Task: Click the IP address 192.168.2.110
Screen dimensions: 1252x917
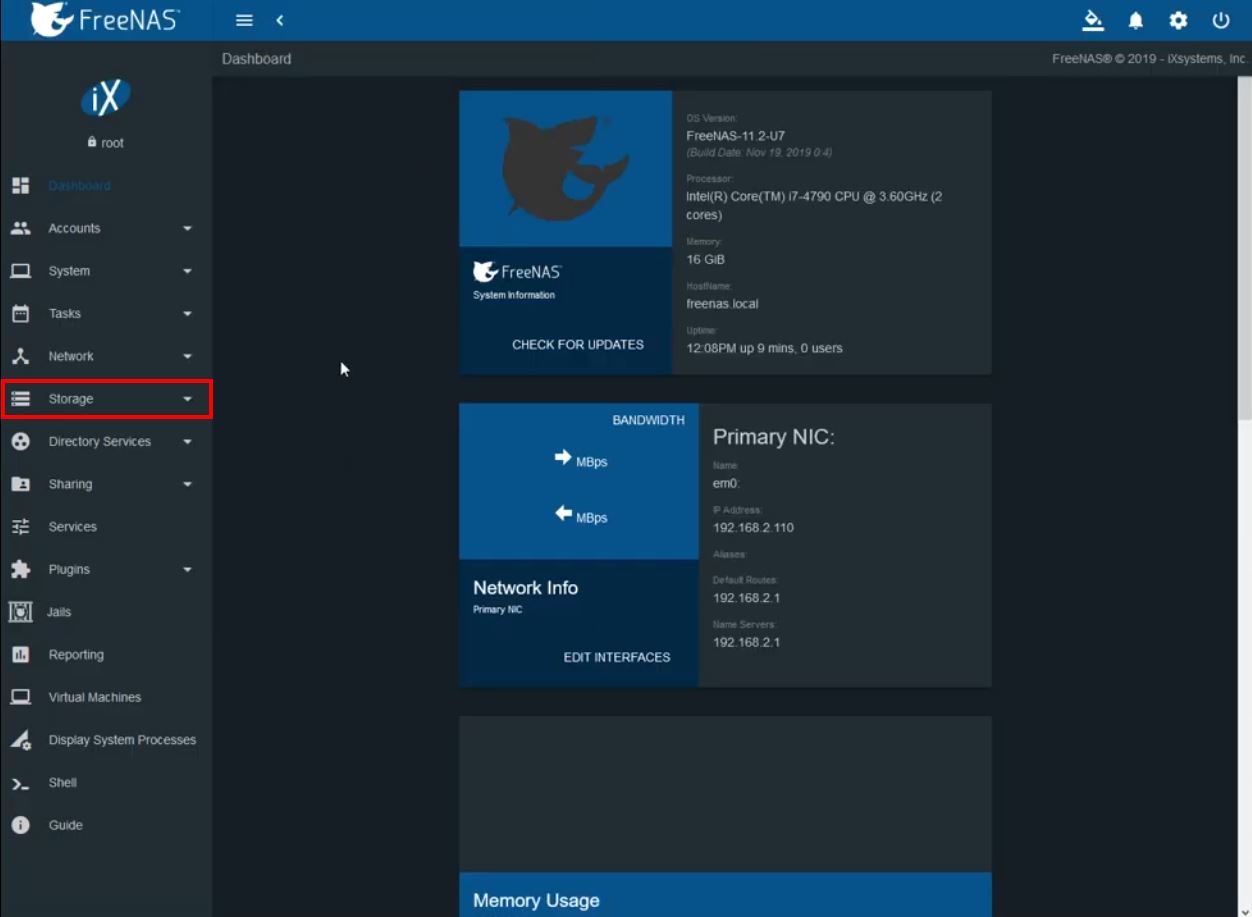Action: pyautogui.click(x=753, y=527)
